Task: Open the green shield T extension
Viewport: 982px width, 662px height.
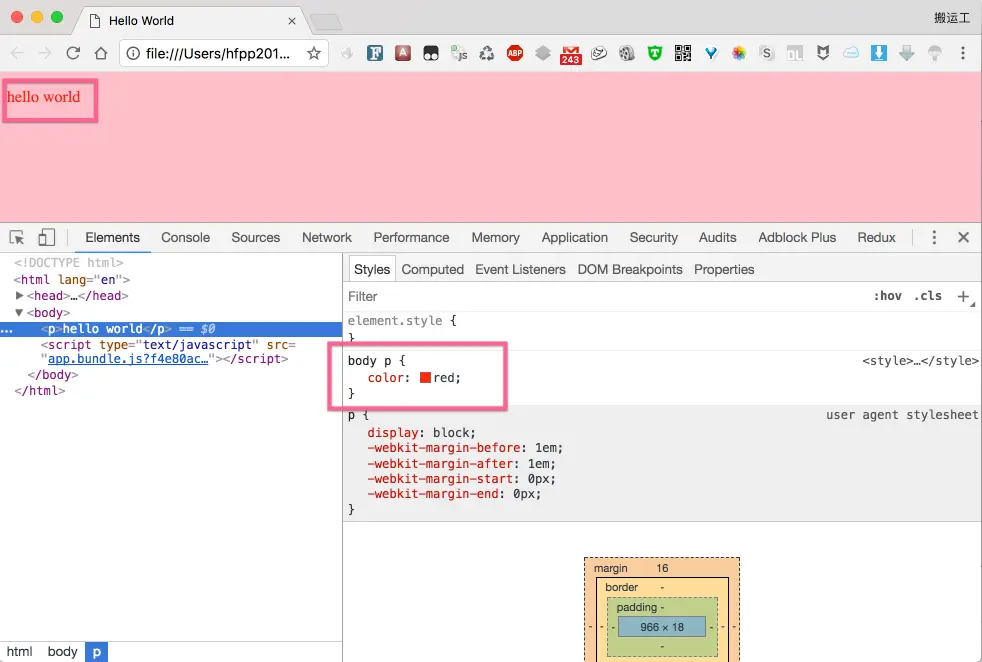Action: [654, 53]
